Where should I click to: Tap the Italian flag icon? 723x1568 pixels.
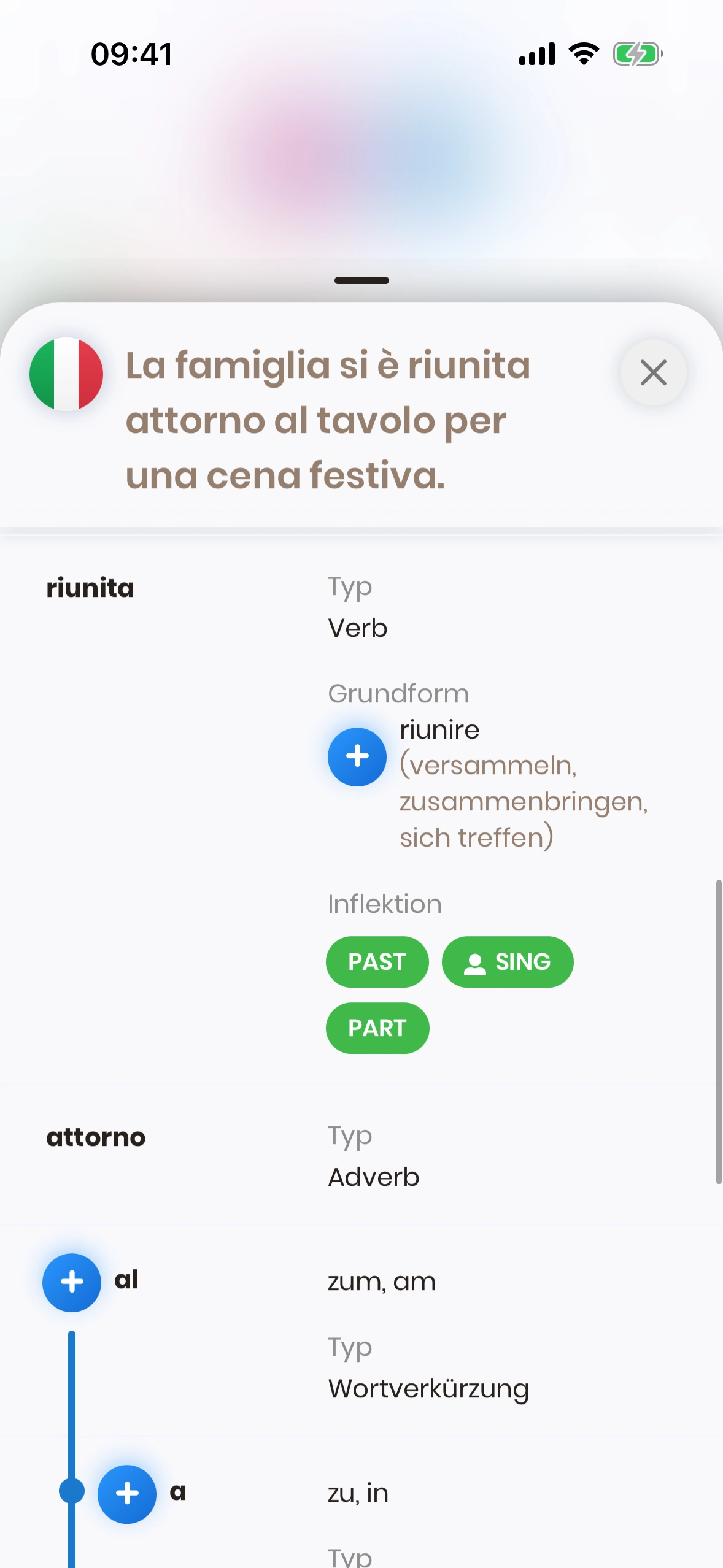[x=66, y=374]
